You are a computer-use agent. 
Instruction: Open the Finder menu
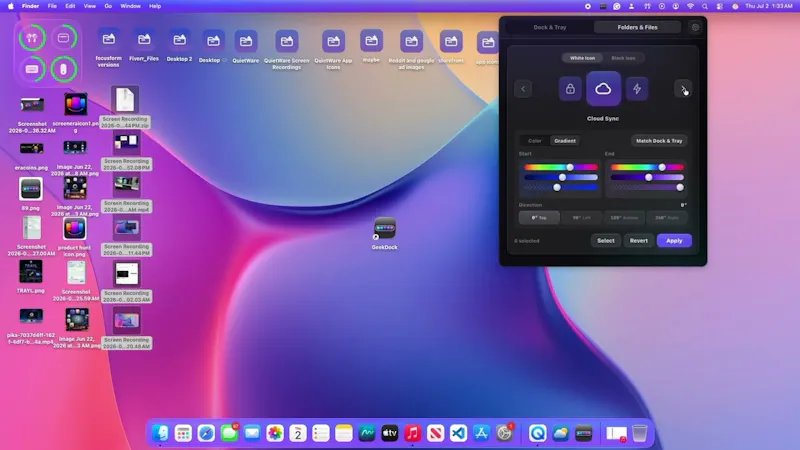coord(30,6)
